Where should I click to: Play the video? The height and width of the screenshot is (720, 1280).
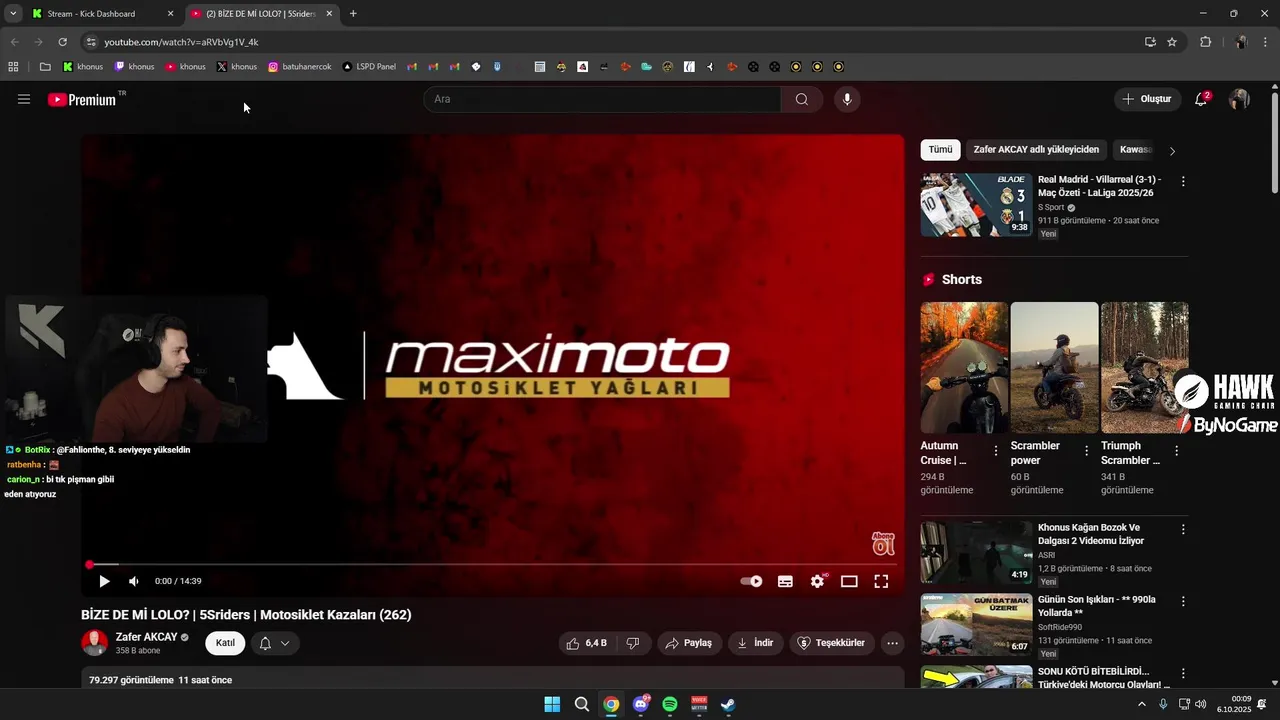[104, 581]
